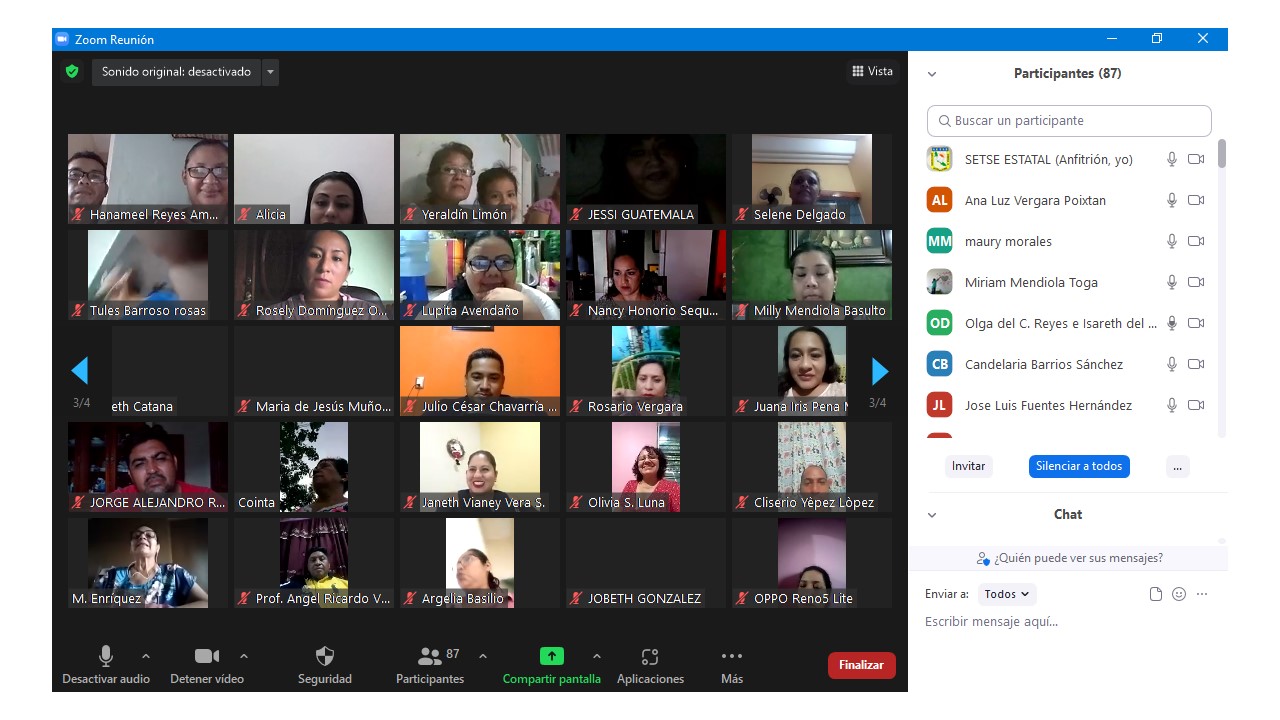Select Lupita Avendaño video tile
This screenshot has width=1280, height=720.
tap(480, 275)
